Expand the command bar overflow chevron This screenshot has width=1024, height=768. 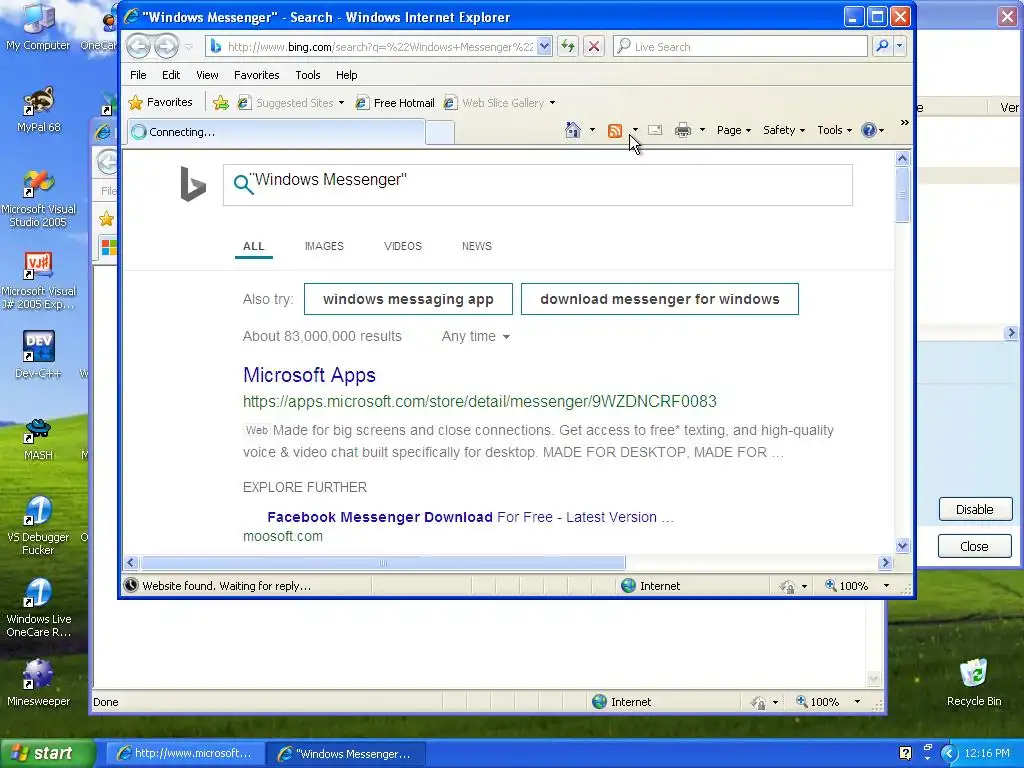point(904,123)
